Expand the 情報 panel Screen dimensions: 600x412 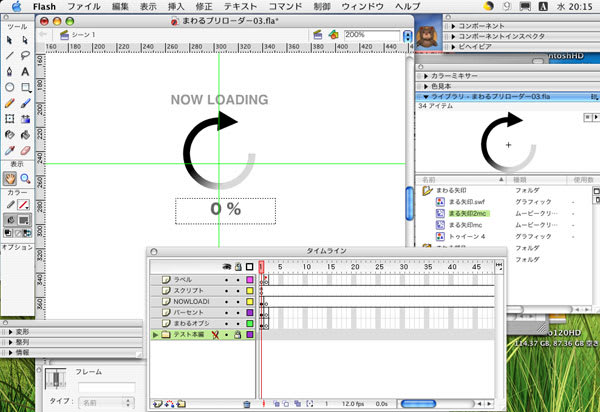[x=11, y=352]
